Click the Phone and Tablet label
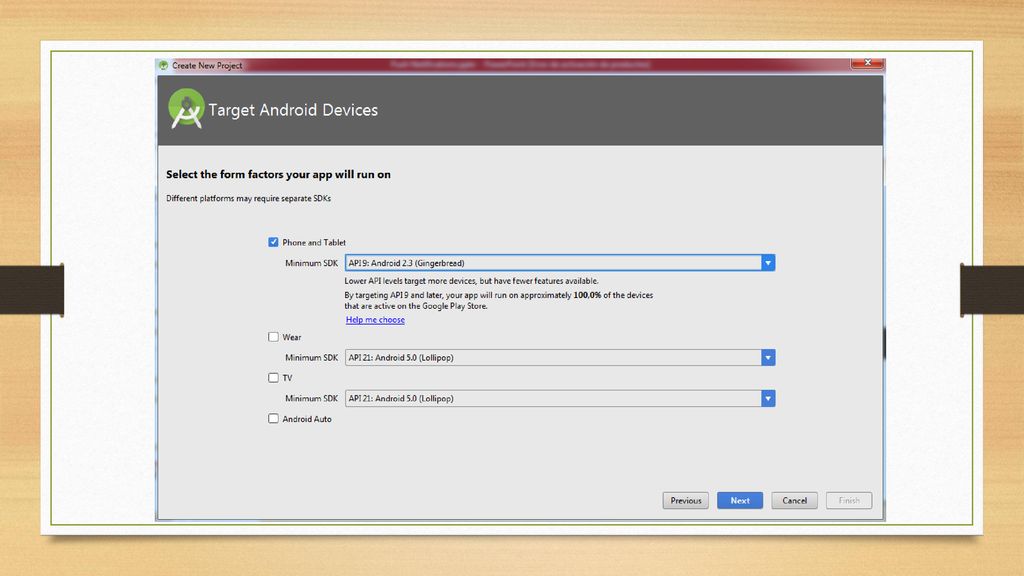Viewport: 1024px width, 576px height. coord(314,242)
